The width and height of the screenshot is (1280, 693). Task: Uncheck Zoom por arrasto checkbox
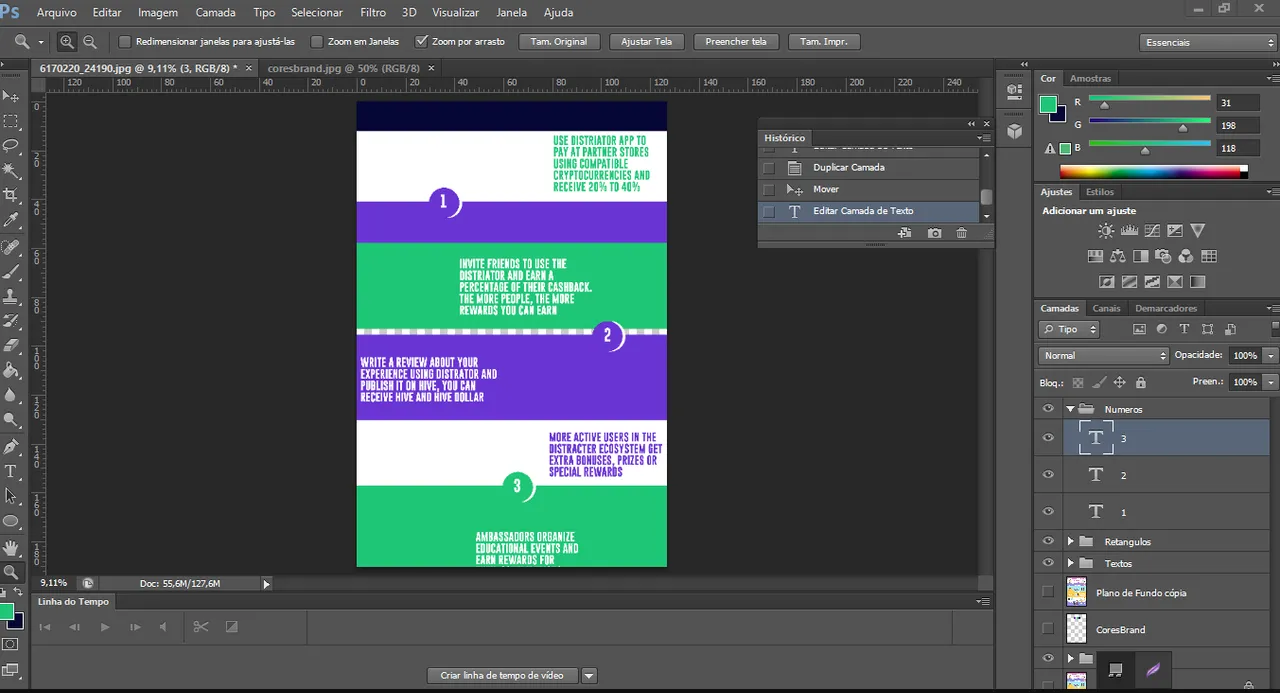pyautogui.click(x=421, y=42)
